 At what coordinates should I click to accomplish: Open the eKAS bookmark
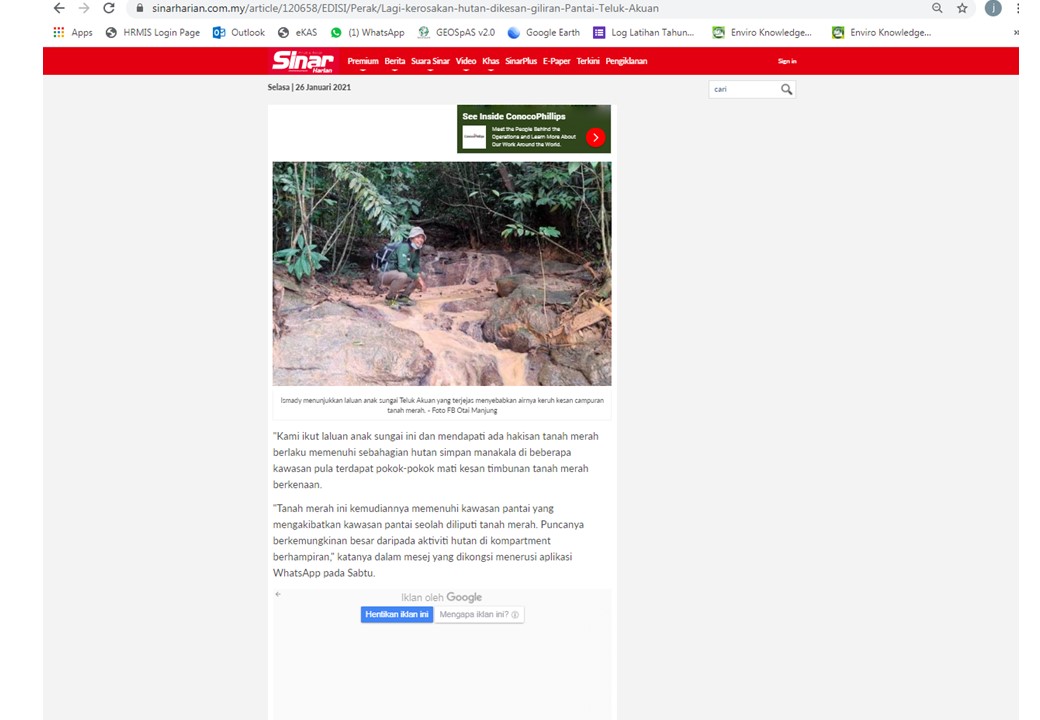pos(298,32)
